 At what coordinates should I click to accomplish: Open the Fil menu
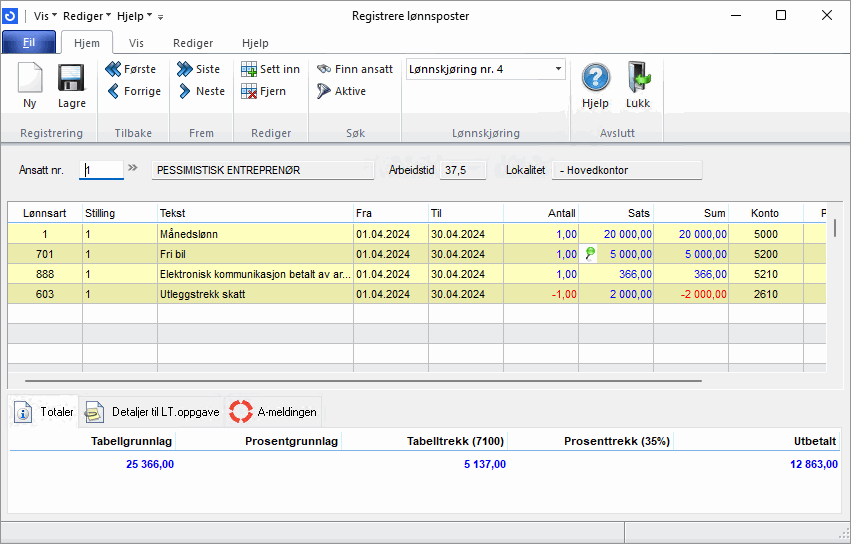click(27, 43)
